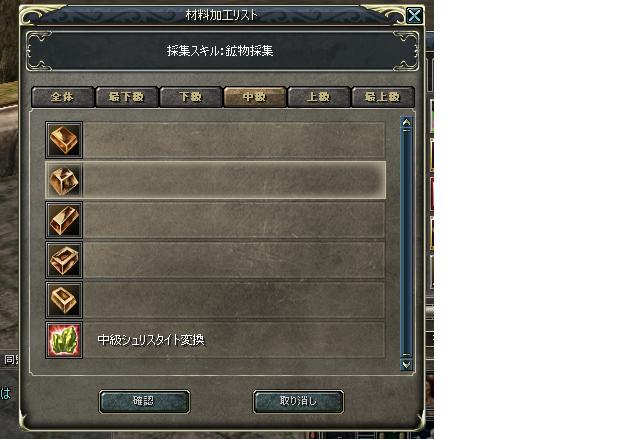This screenshot has width=640, height=439.
Task: Click the scrollbar up arrow
Action: [406, 122]
